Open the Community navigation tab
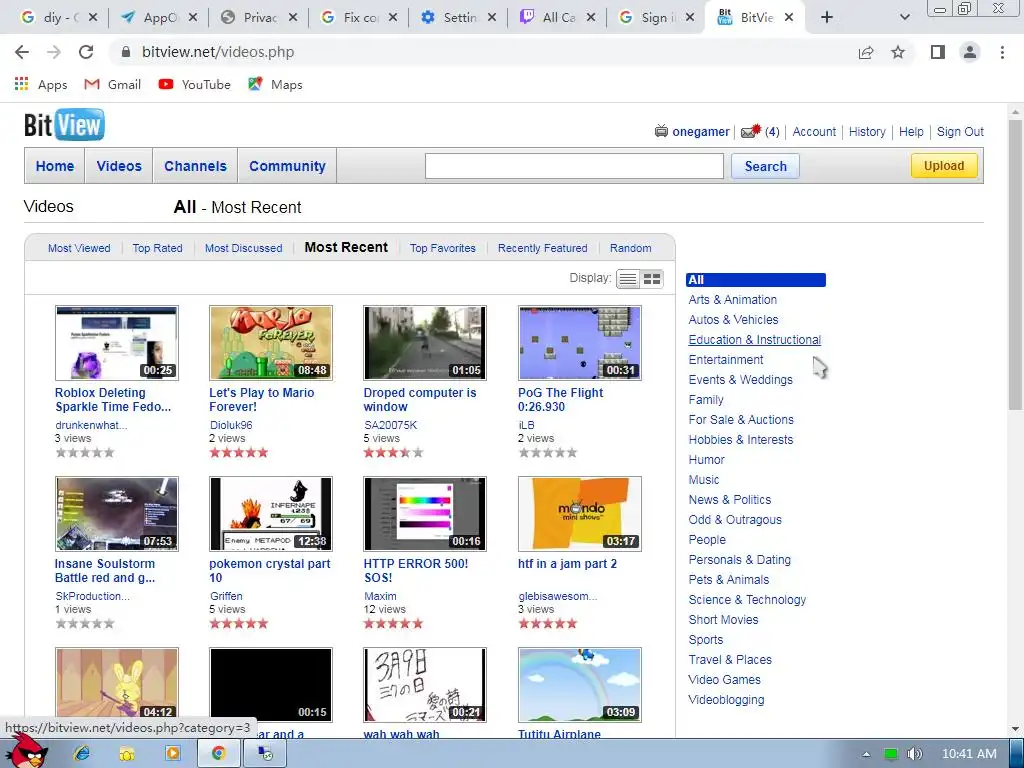Viewport: 1024px width, 768px height. click(287, 166)
